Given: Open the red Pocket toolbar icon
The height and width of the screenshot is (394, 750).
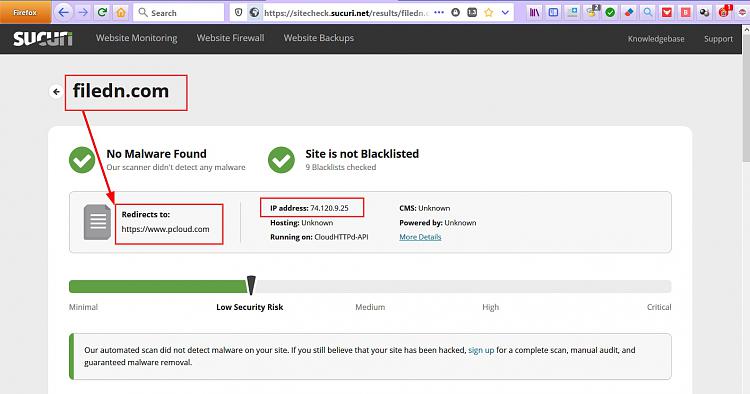Looking at the screenshot, I should [x=667, y=13].
